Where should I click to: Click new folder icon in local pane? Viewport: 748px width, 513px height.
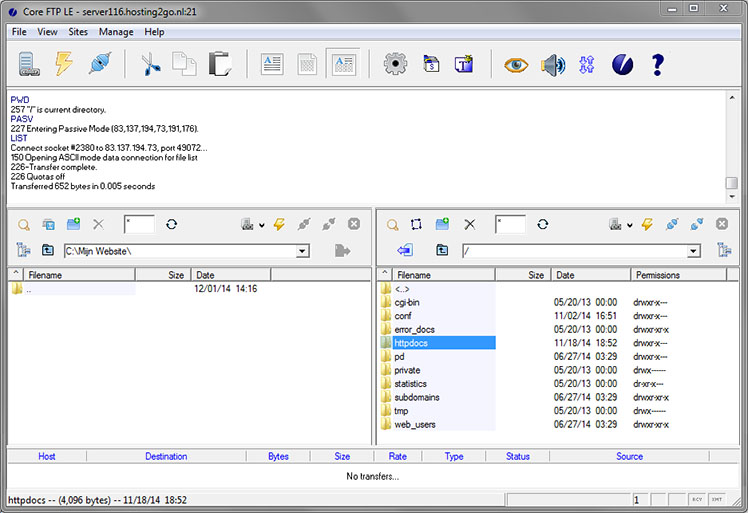point(73,224)
